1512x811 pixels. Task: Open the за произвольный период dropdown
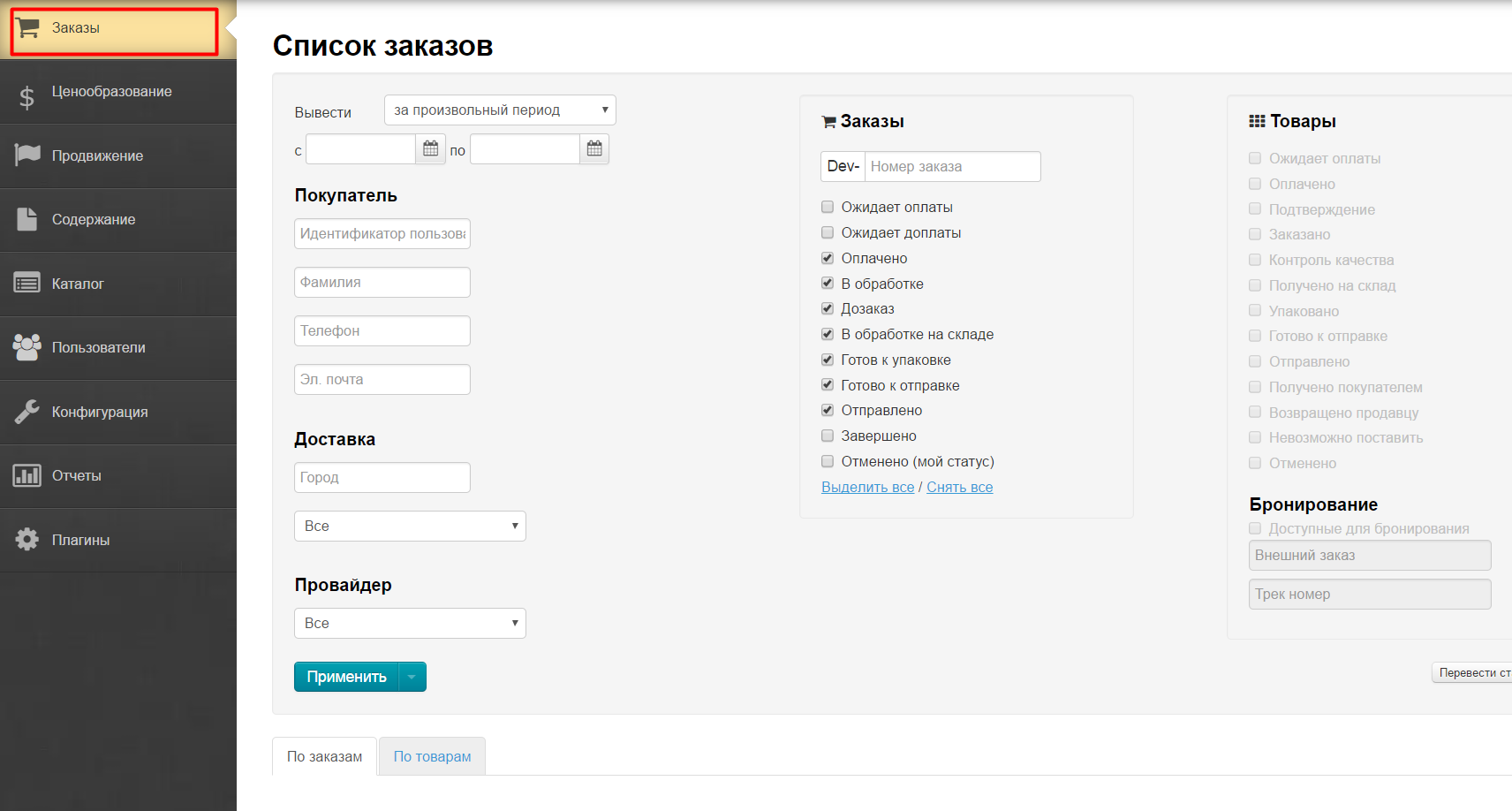[x=500, y=110]
